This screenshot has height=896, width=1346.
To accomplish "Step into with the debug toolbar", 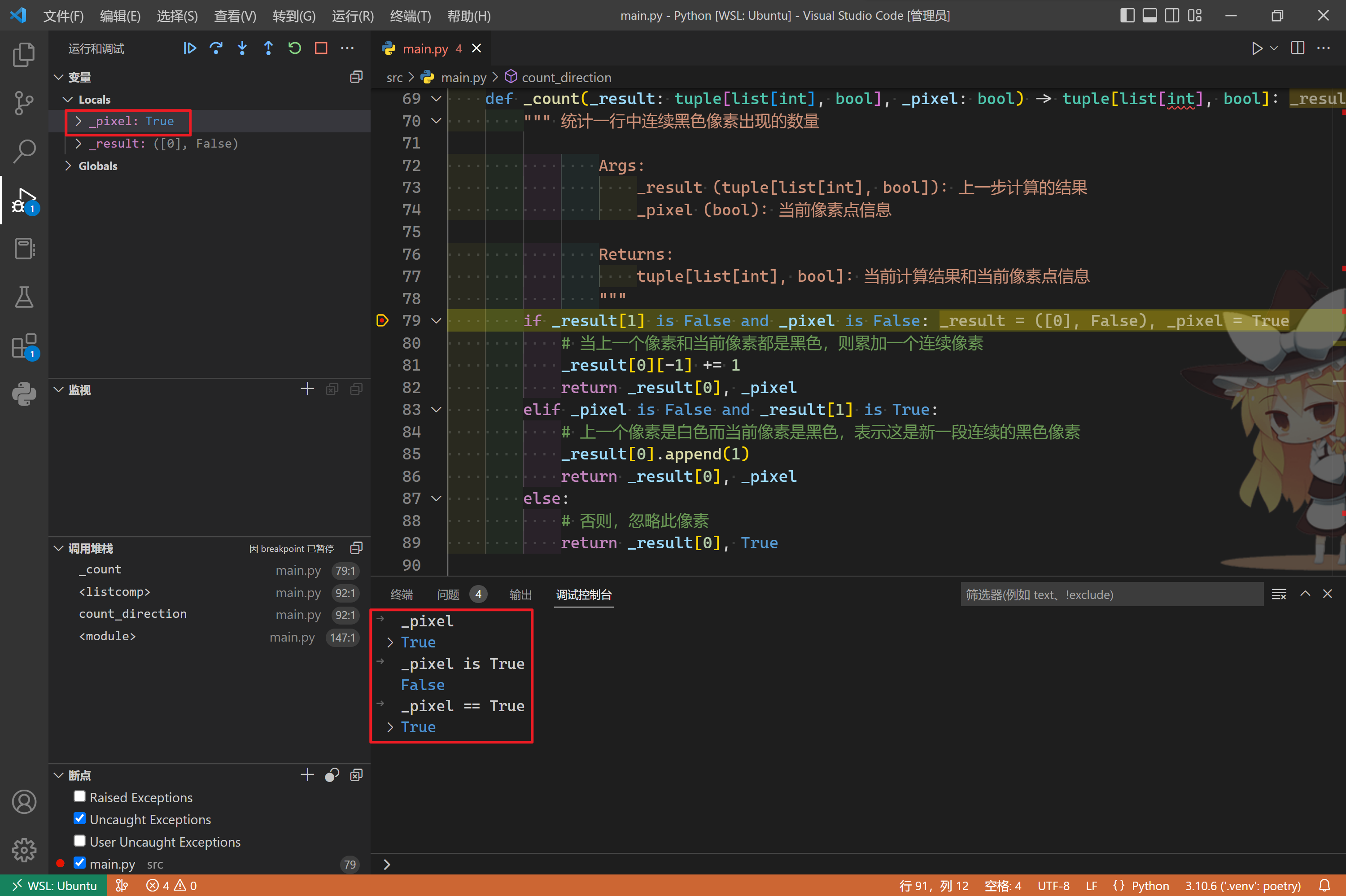I will coord(242,48).
